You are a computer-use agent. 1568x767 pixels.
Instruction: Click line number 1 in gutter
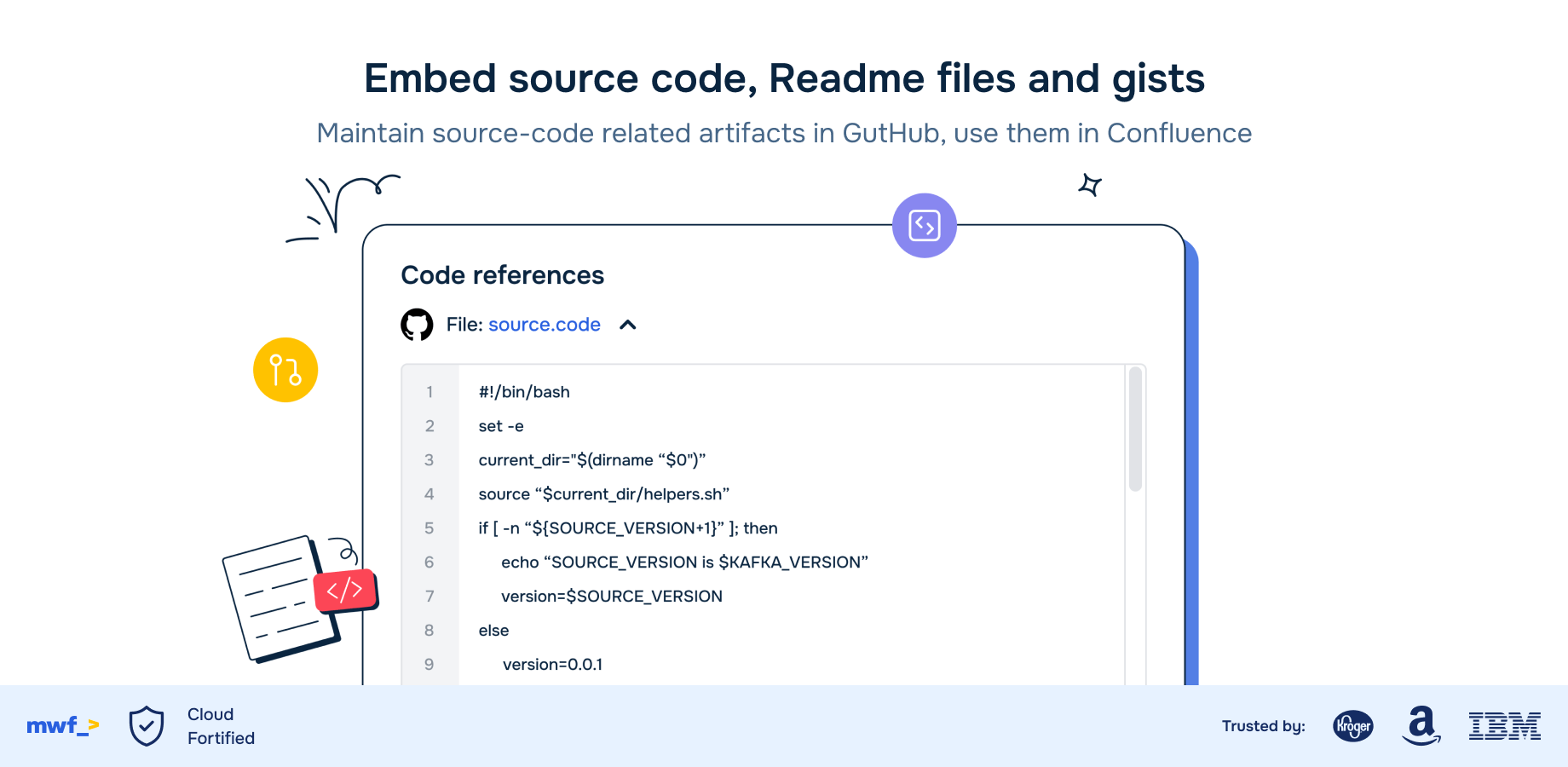click(x=429, y=392)
